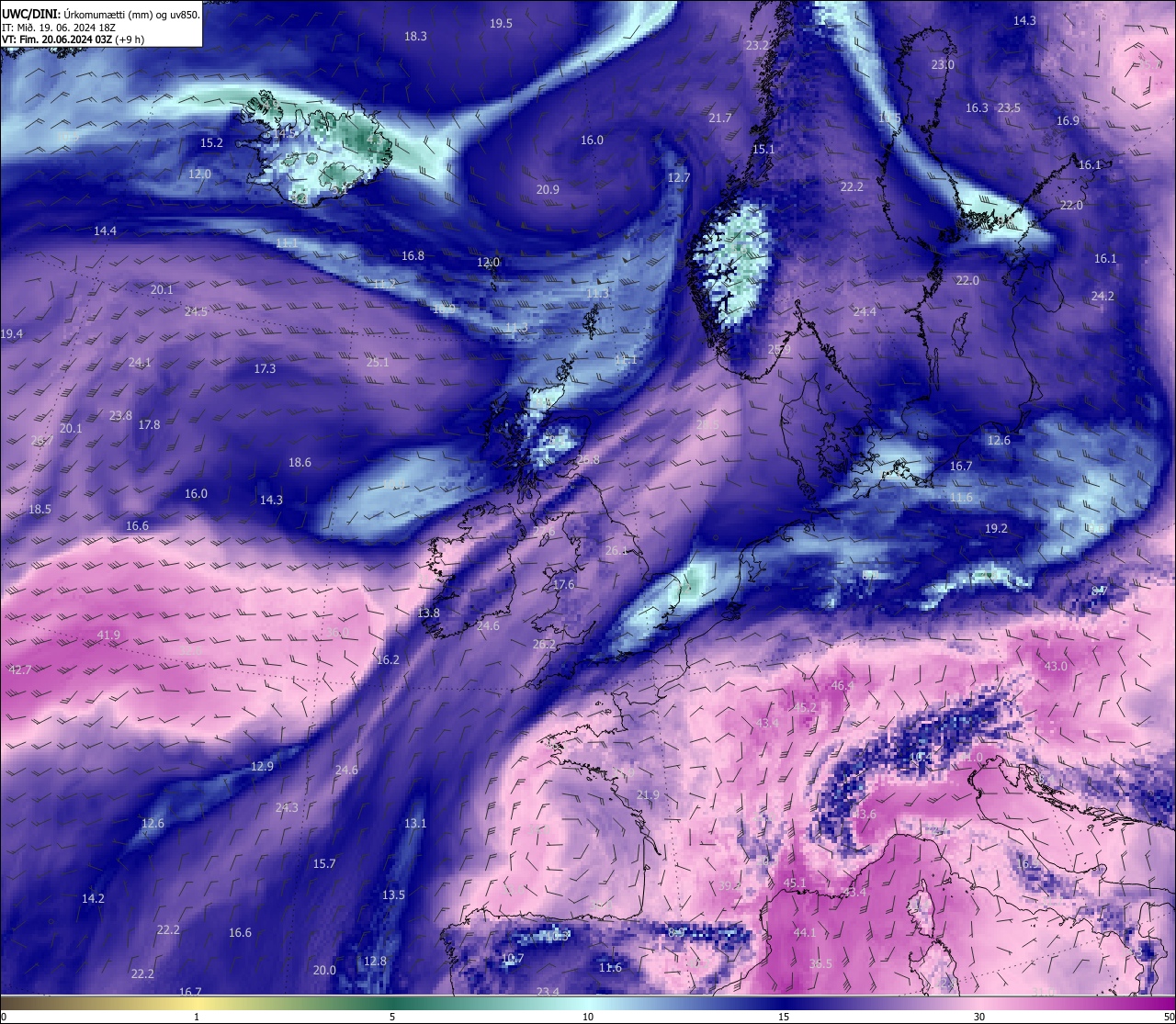Select the 12.7 value label

(678, 178)
